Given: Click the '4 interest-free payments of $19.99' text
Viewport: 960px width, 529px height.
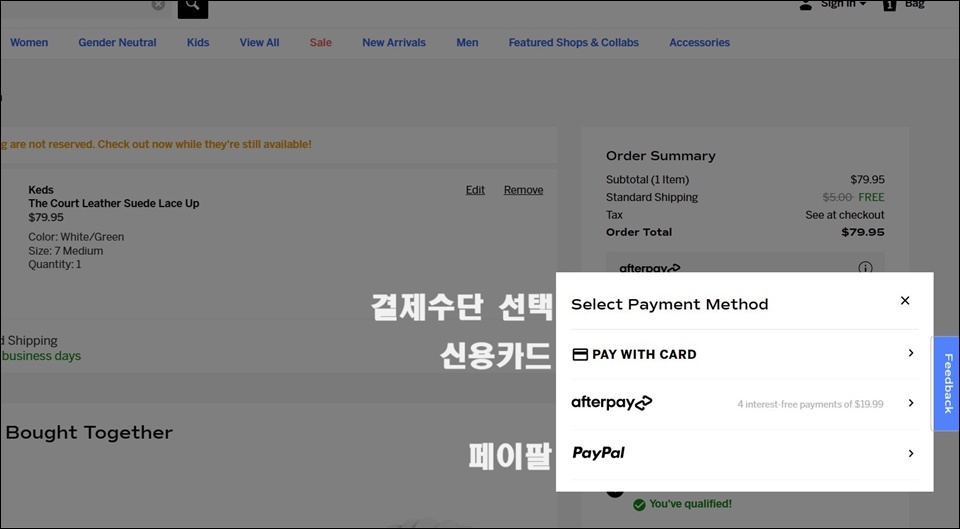Looking at the screenshot, I should coord(810,404).
